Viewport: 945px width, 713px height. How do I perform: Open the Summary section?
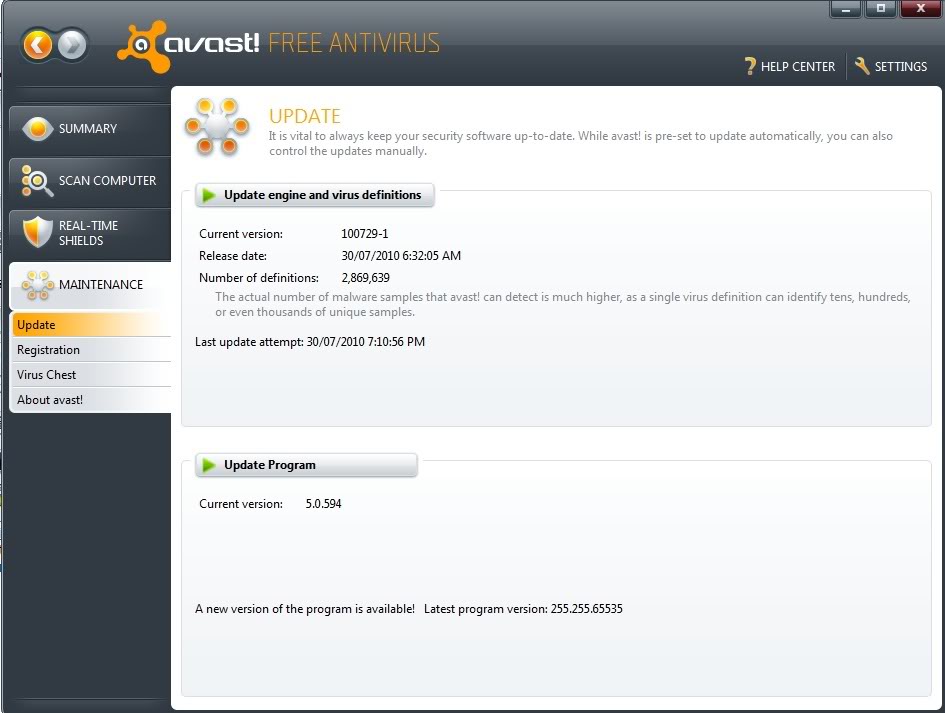click(90, 128)
